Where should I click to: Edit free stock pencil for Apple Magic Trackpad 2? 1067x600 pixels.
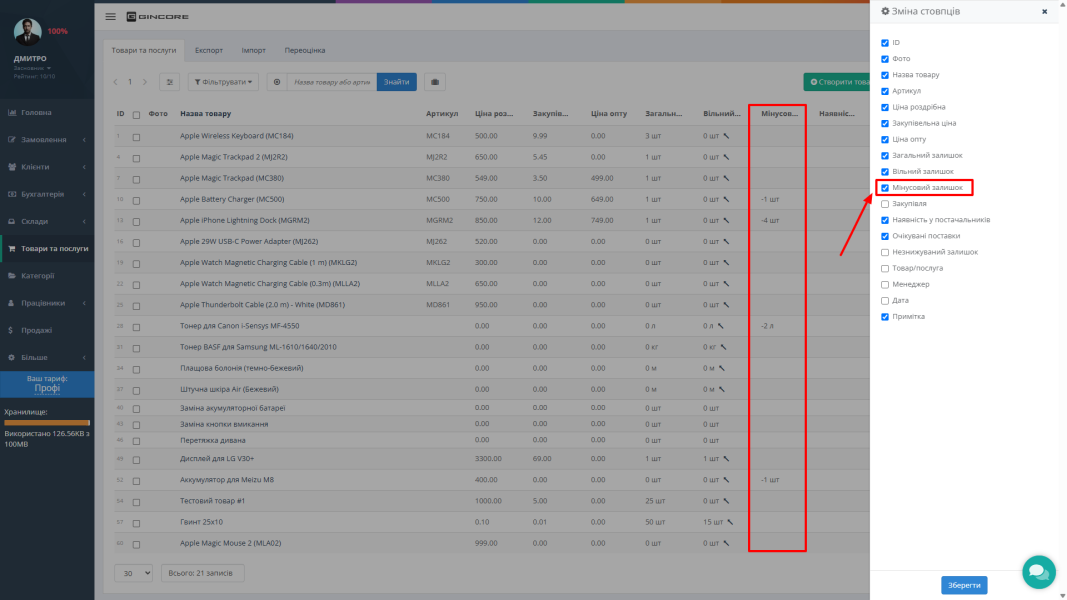click(x=727, y=157)
